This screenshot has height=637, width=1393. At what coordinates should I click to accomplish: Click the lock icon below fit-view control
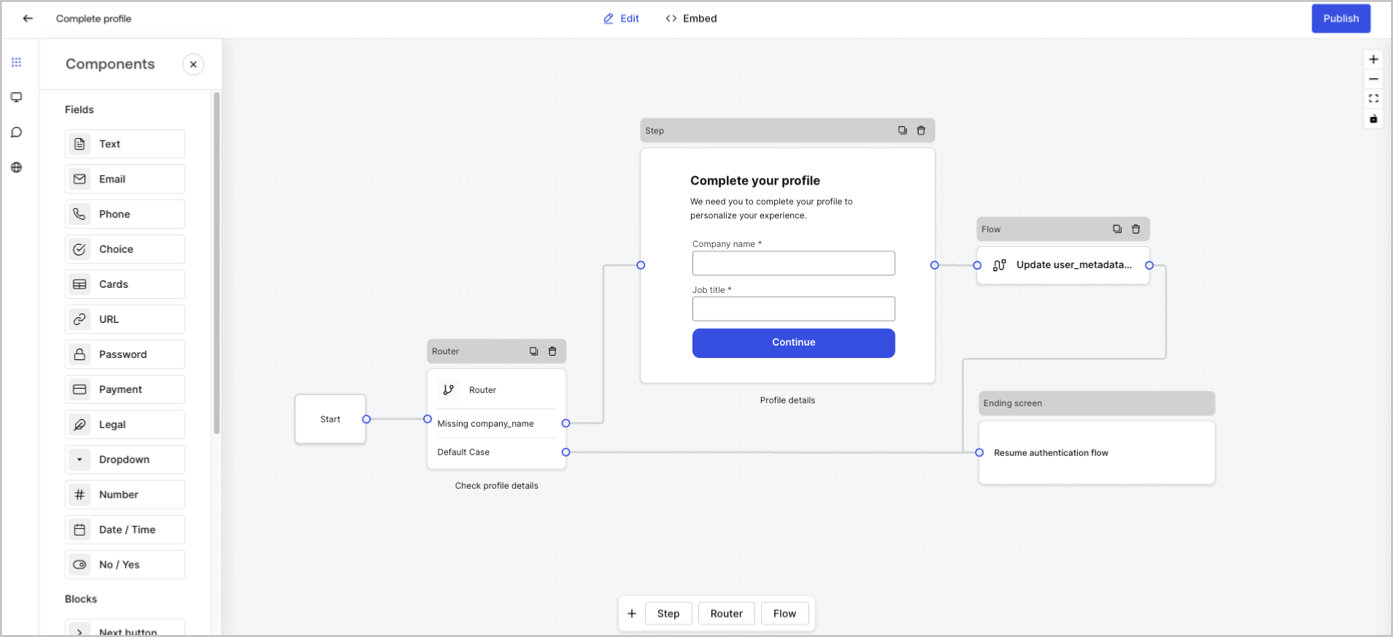(x=1373, y=118)
